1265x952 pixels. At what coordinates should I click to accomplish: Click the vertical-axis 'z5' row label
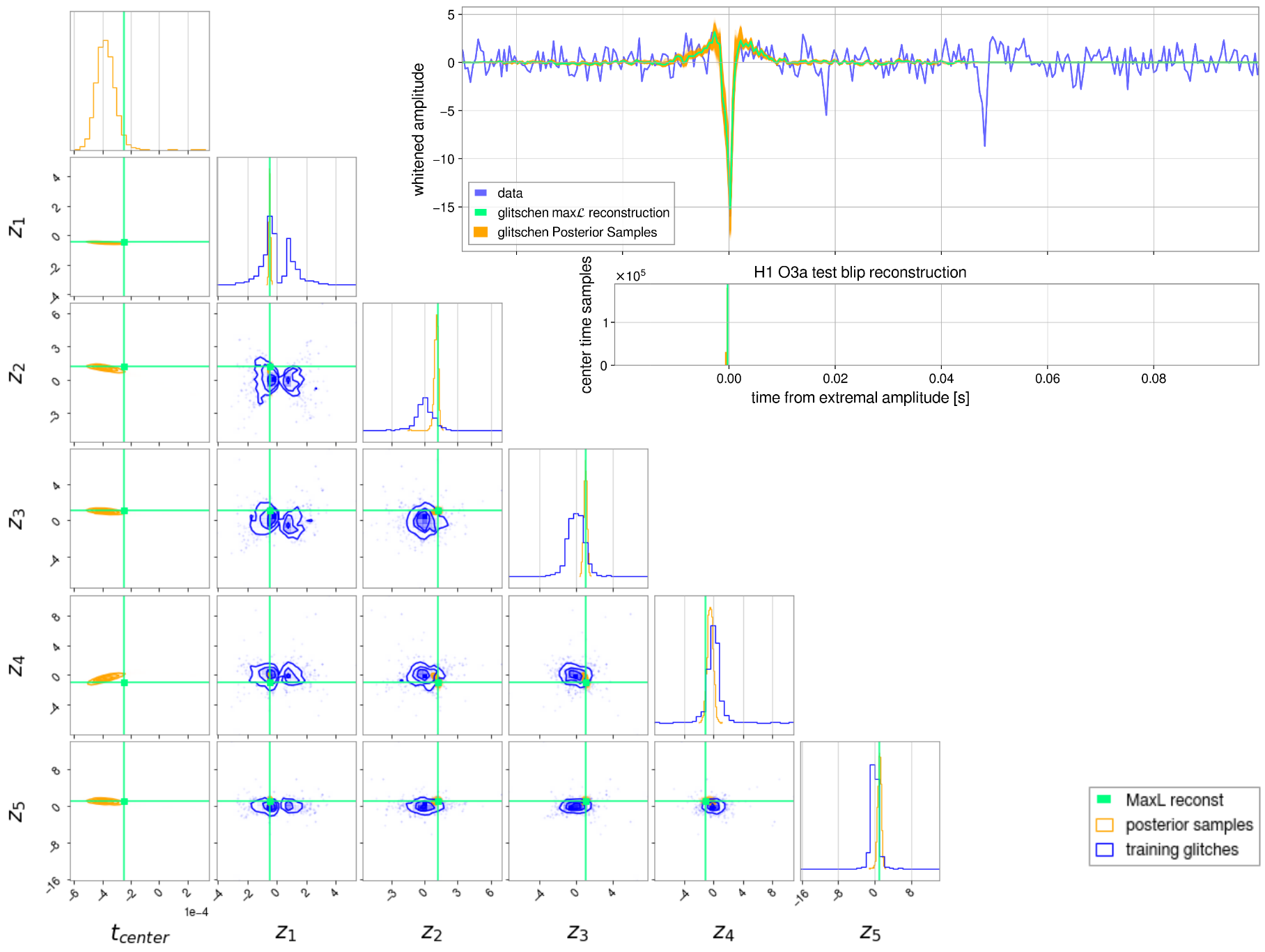[x=17, y=811]
